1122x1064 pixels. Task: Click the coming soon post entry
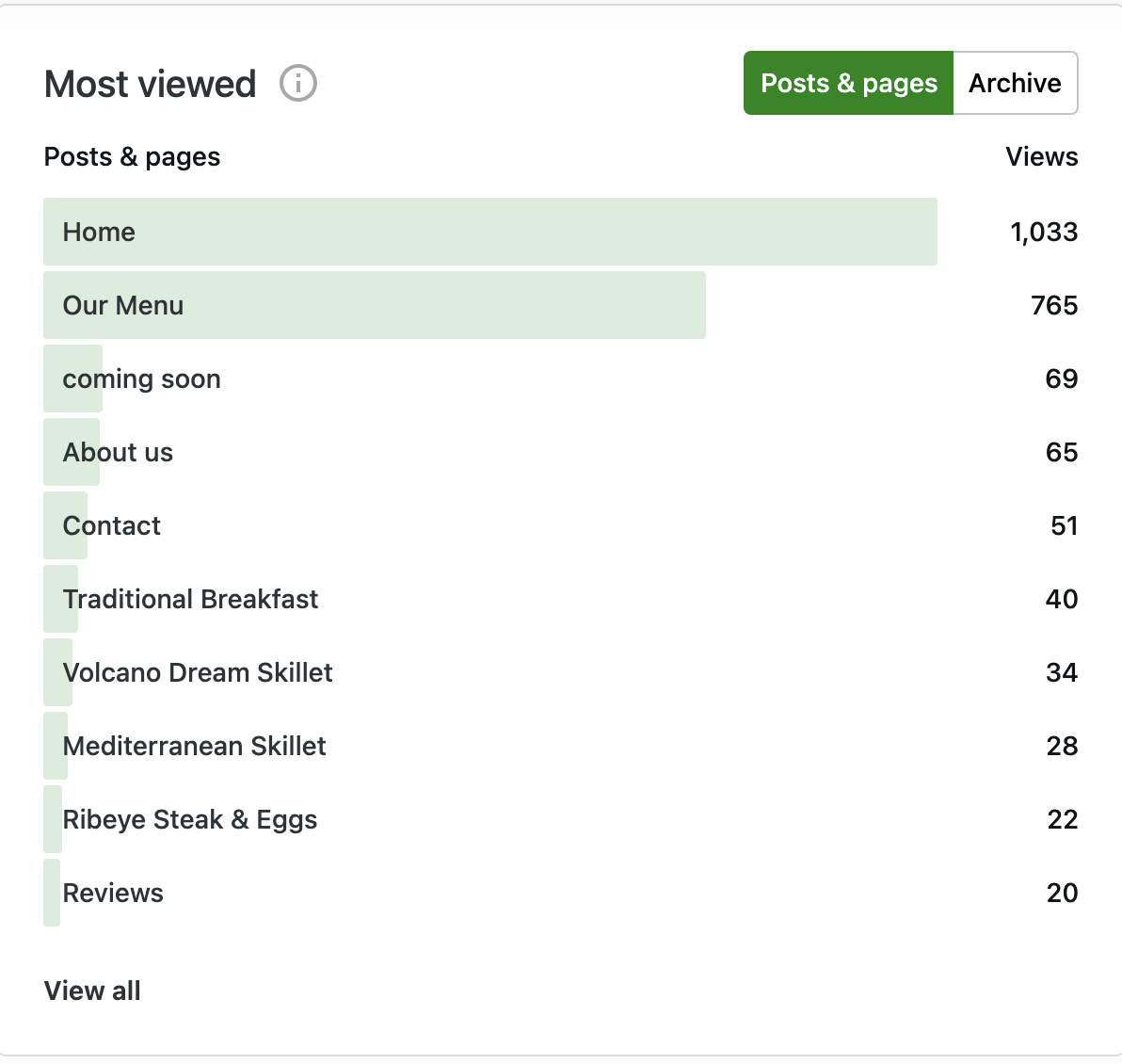point(142,379)
